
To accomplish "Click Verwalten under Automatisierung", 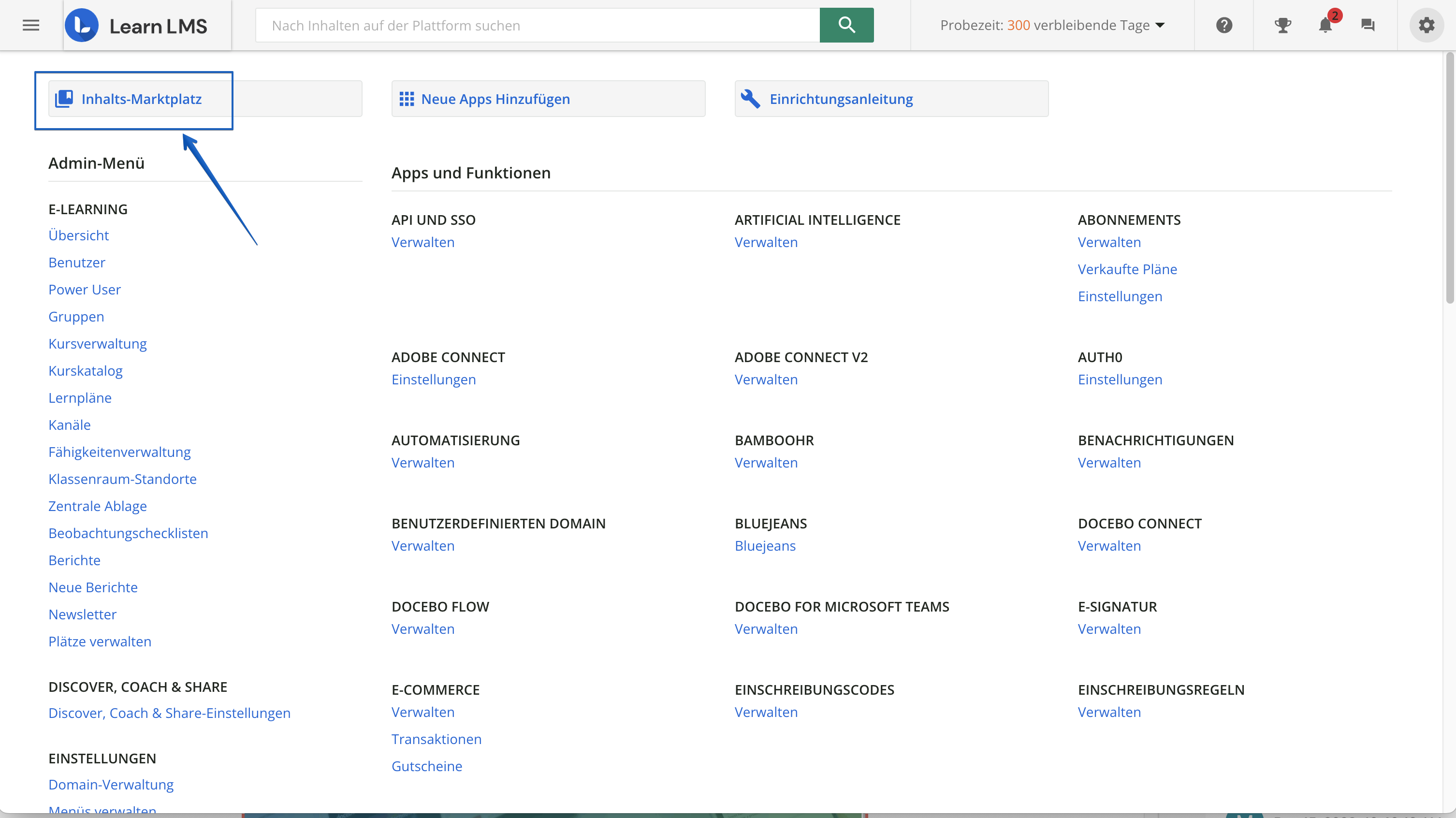I will click(423, 463).
